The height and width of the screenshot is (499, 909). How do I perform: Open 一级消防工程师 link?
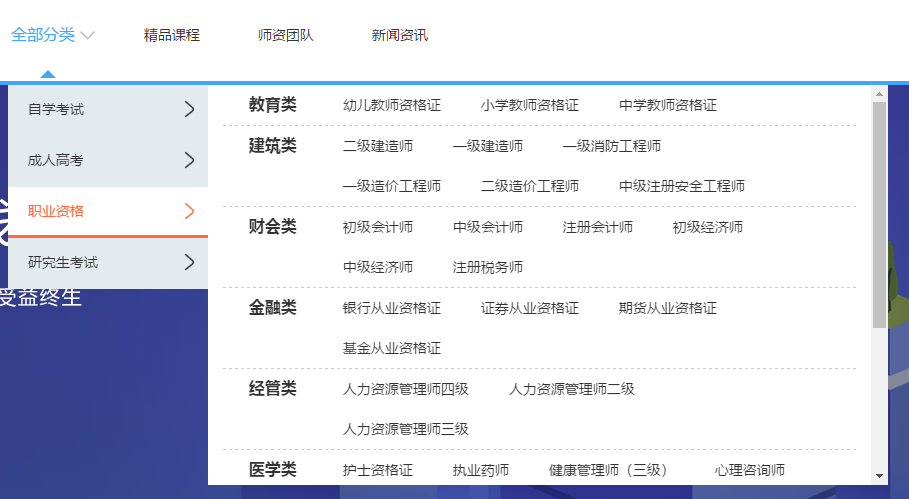[612, 146]
